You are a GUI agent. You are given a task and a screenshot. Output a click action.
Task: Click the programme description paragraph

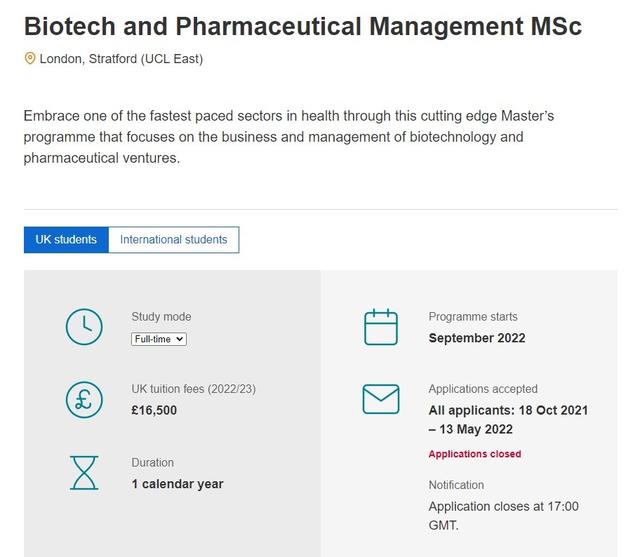(x=289, y=137)
